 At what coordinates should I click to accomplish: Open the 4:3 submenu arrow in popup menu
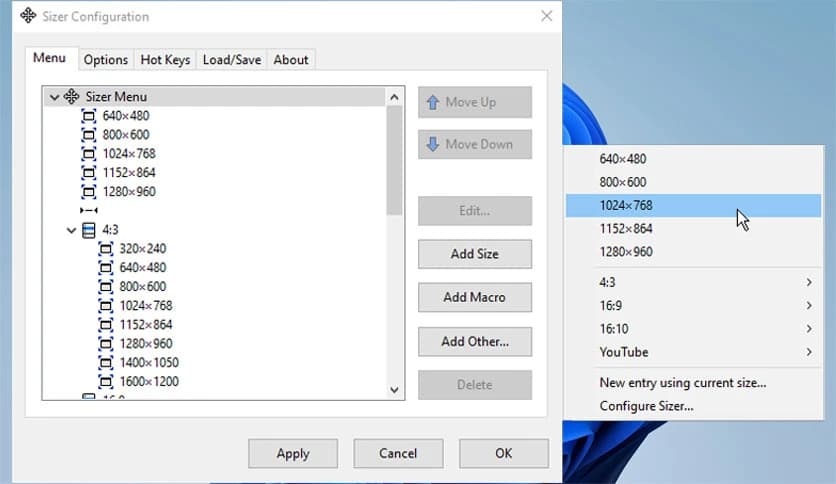click(x=809, y=282)
